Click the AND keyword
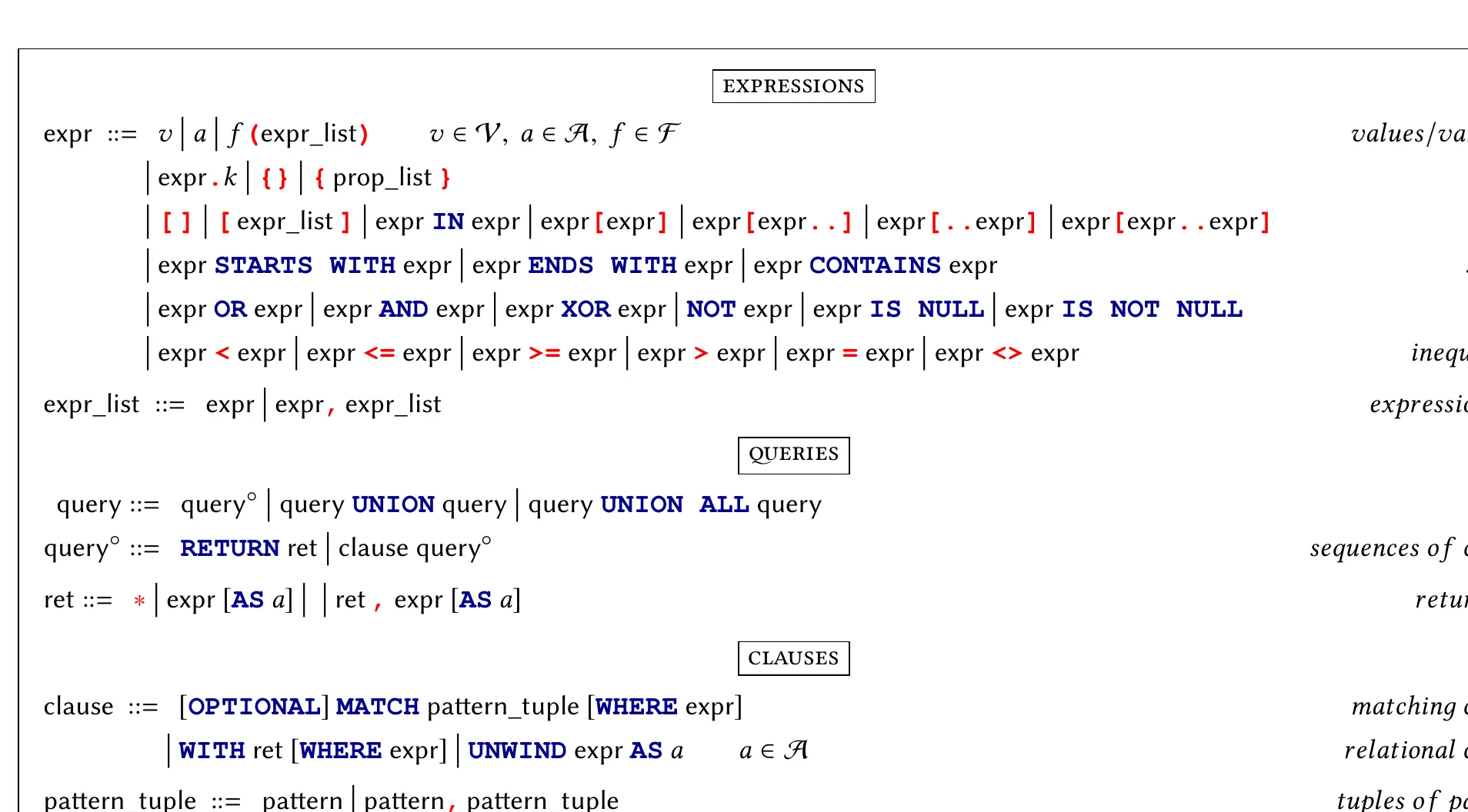Screen dimensions: 1468x812 pyautogui.click(x=403, y=309)
